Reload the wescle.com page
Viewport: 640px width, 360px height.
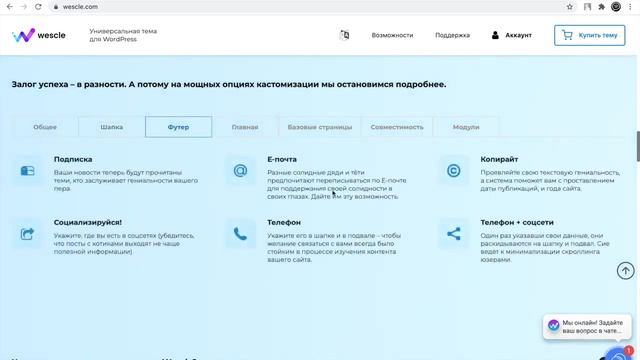pos(38,7)
